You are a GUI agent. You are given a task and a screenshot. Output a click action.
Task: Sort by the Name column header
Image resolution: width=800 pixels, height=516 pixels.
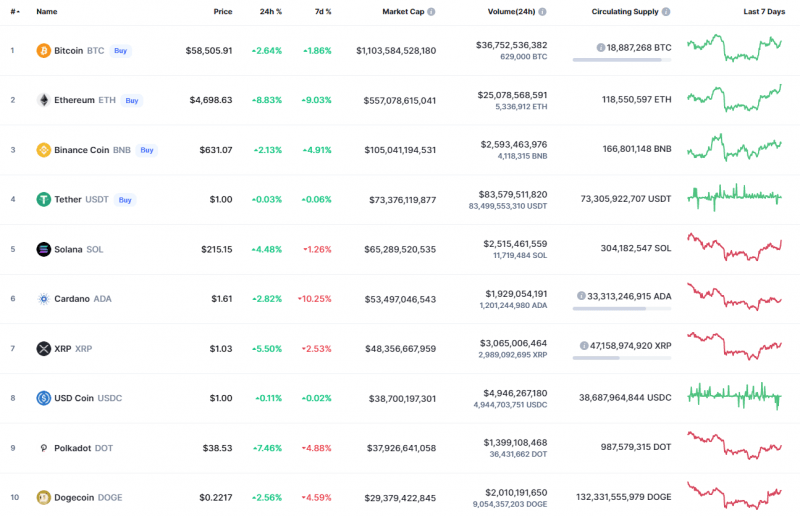(46, 12)
